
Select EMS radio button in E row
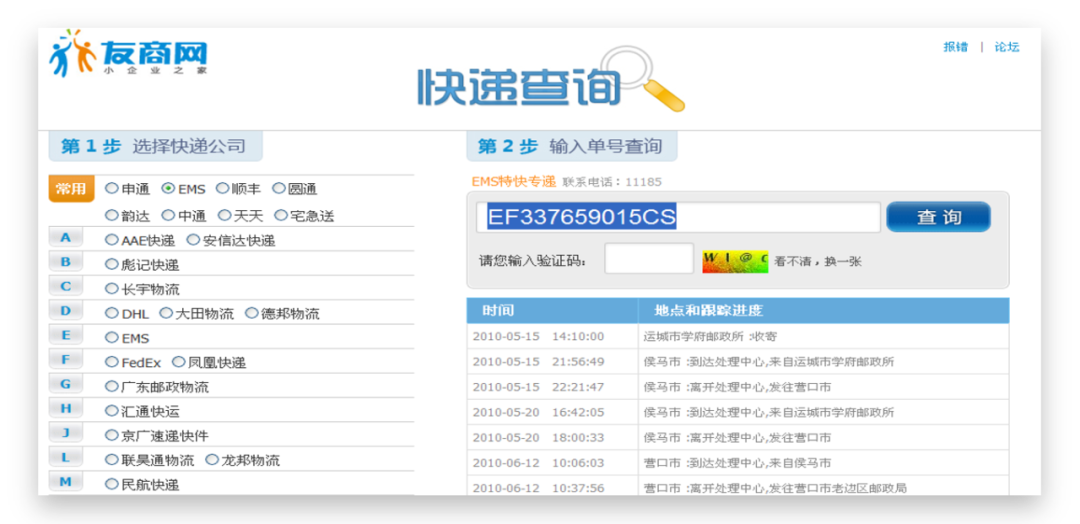tap(112, 337)
